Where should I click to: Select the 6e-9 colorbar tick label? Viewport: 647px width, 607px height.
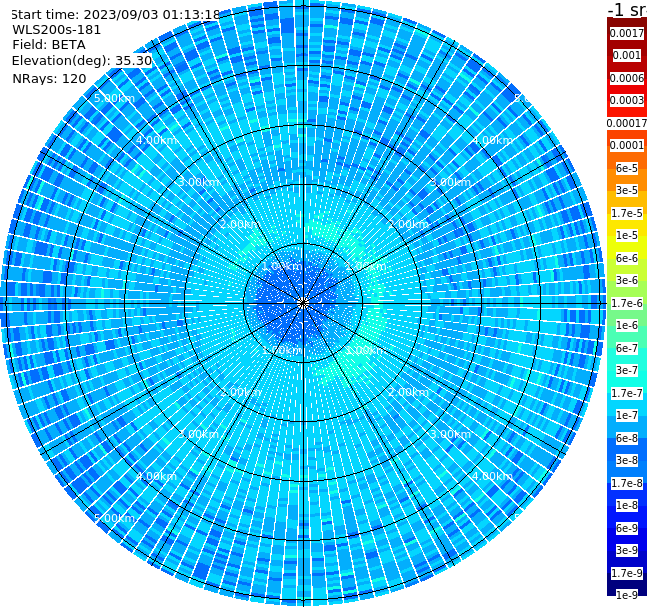click(627, 528)
